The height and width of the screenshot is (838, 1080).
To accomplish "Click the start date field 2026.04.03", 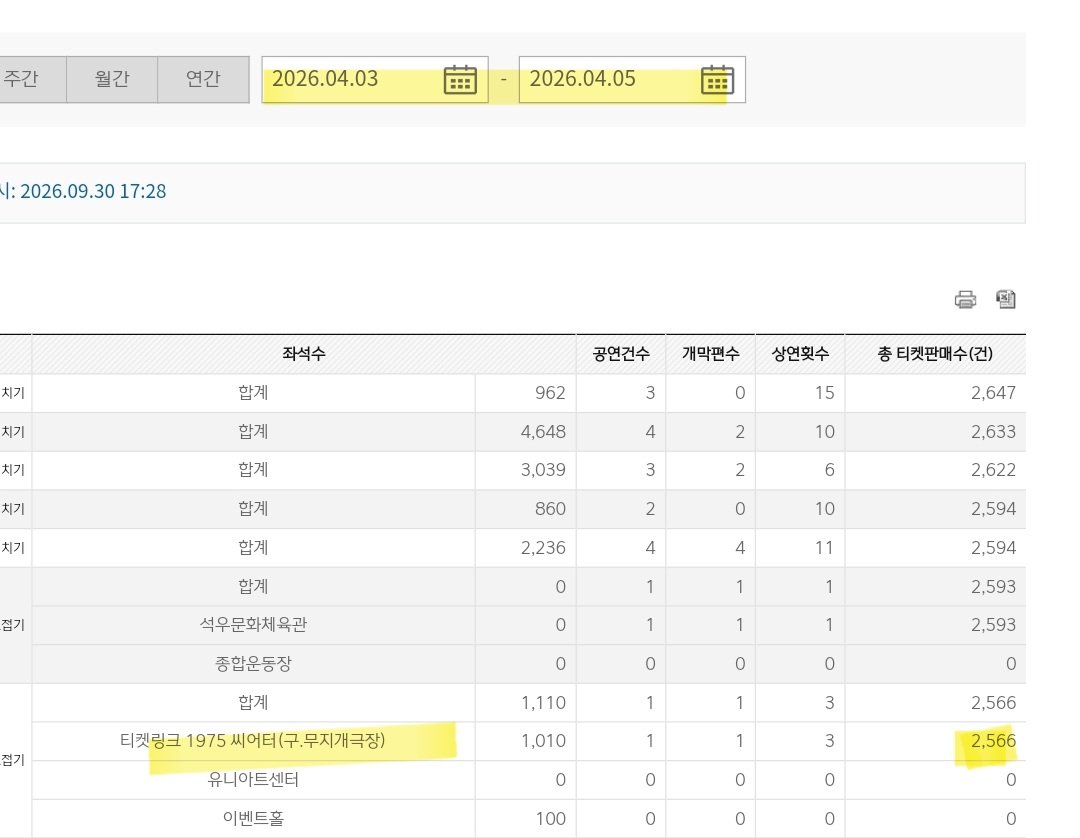I will pos(375,79).
